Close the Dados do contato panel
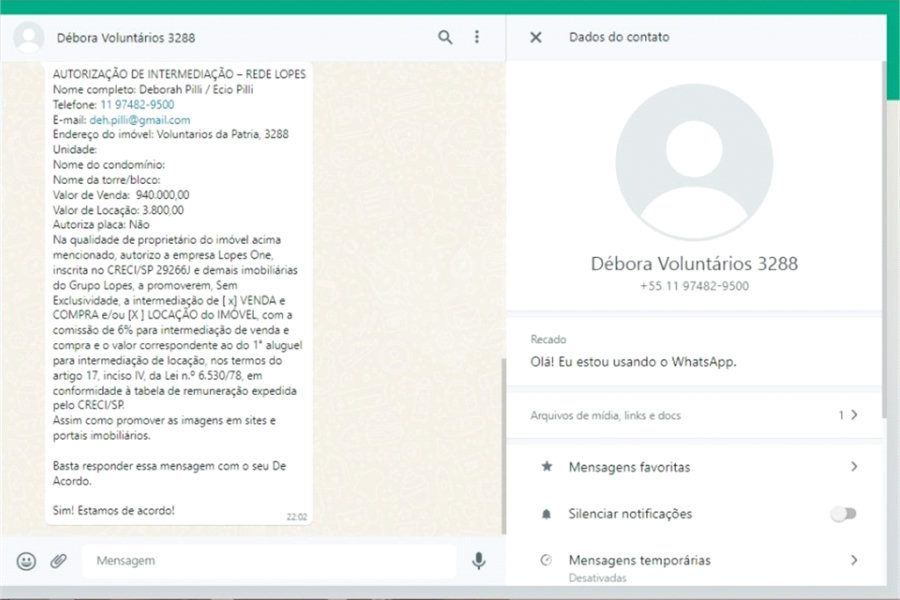The image size is (900, 600). pos(536,37)
